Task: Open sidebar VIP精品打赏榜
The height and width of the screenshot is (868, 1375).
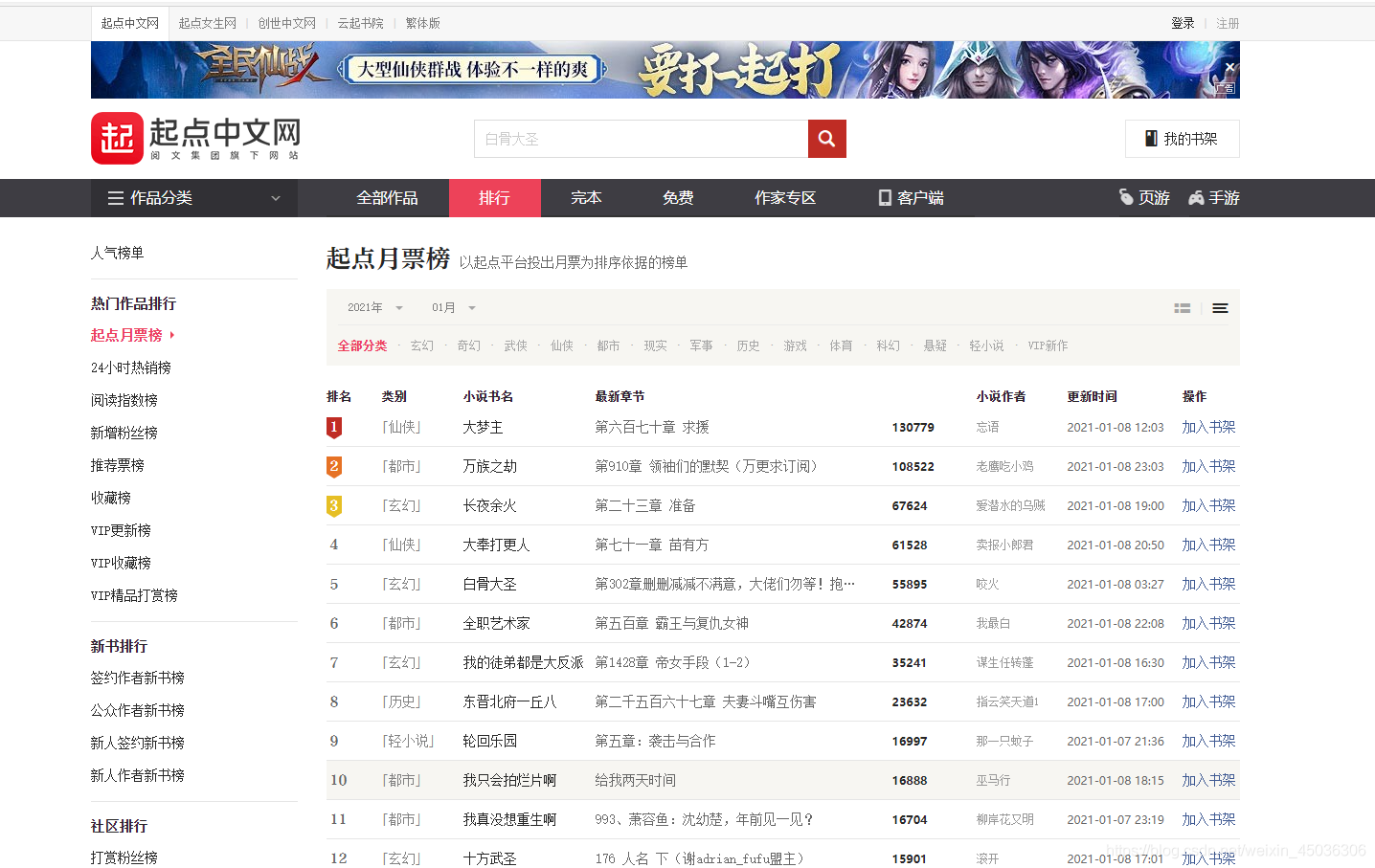Action: [x=134, y=595]
